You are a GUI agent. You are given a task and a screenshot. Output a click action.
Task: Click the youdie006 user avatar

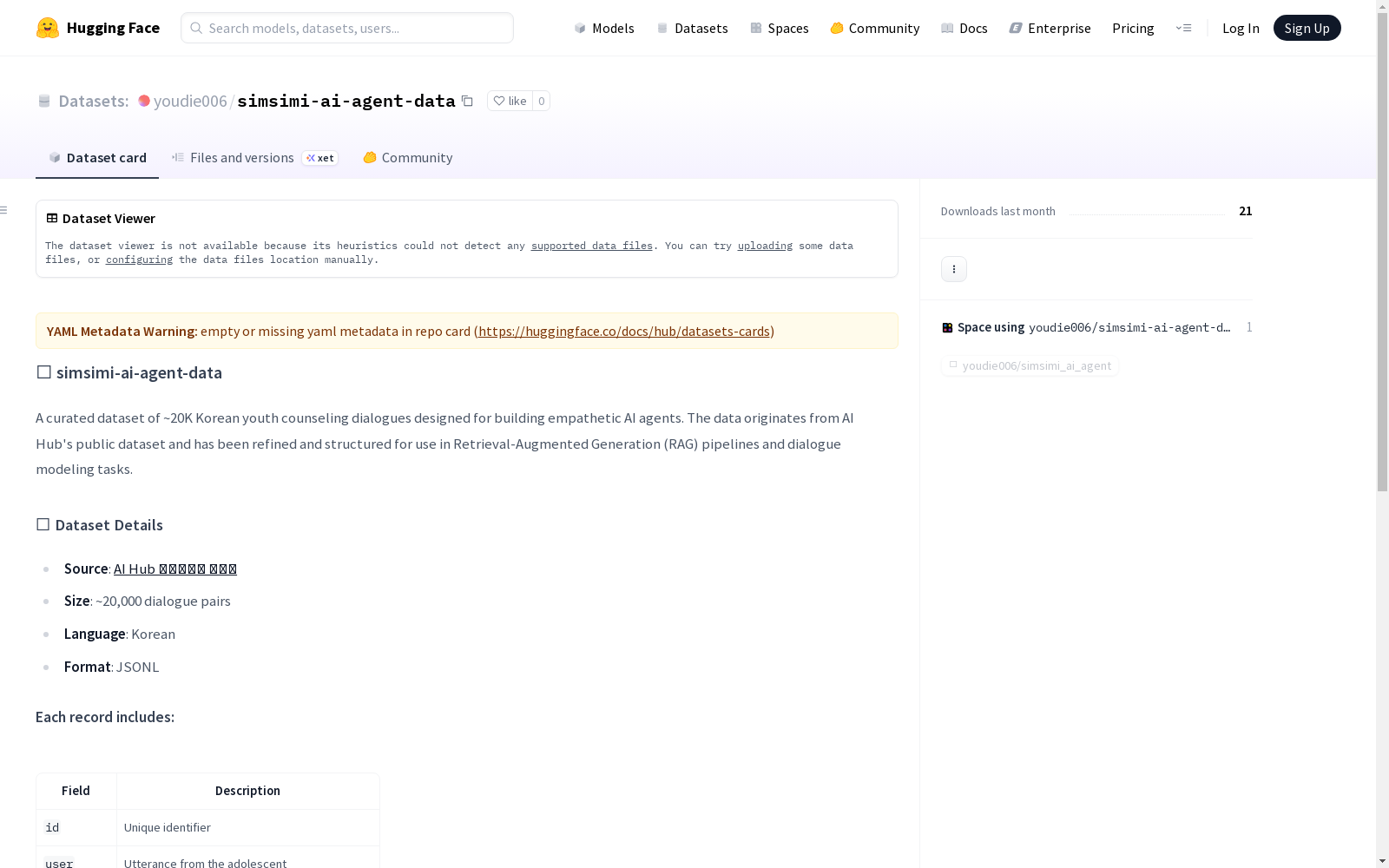coord(144,101)
